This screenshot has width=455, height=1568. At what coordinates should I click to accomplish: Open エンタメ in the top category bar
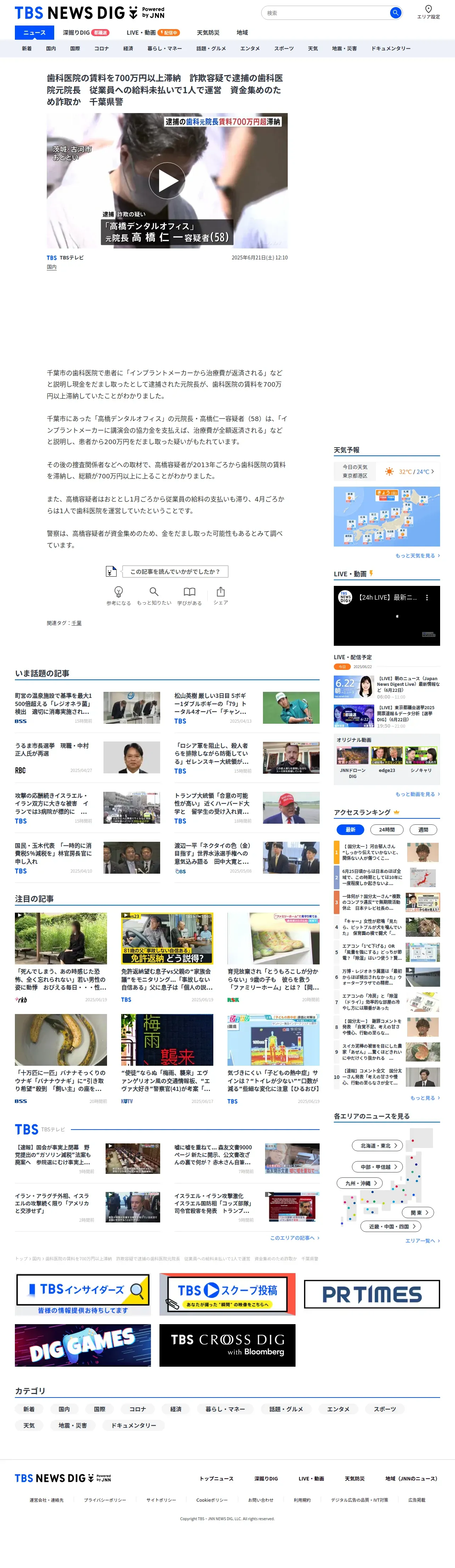pyautogui.click(x=250, y=49)
